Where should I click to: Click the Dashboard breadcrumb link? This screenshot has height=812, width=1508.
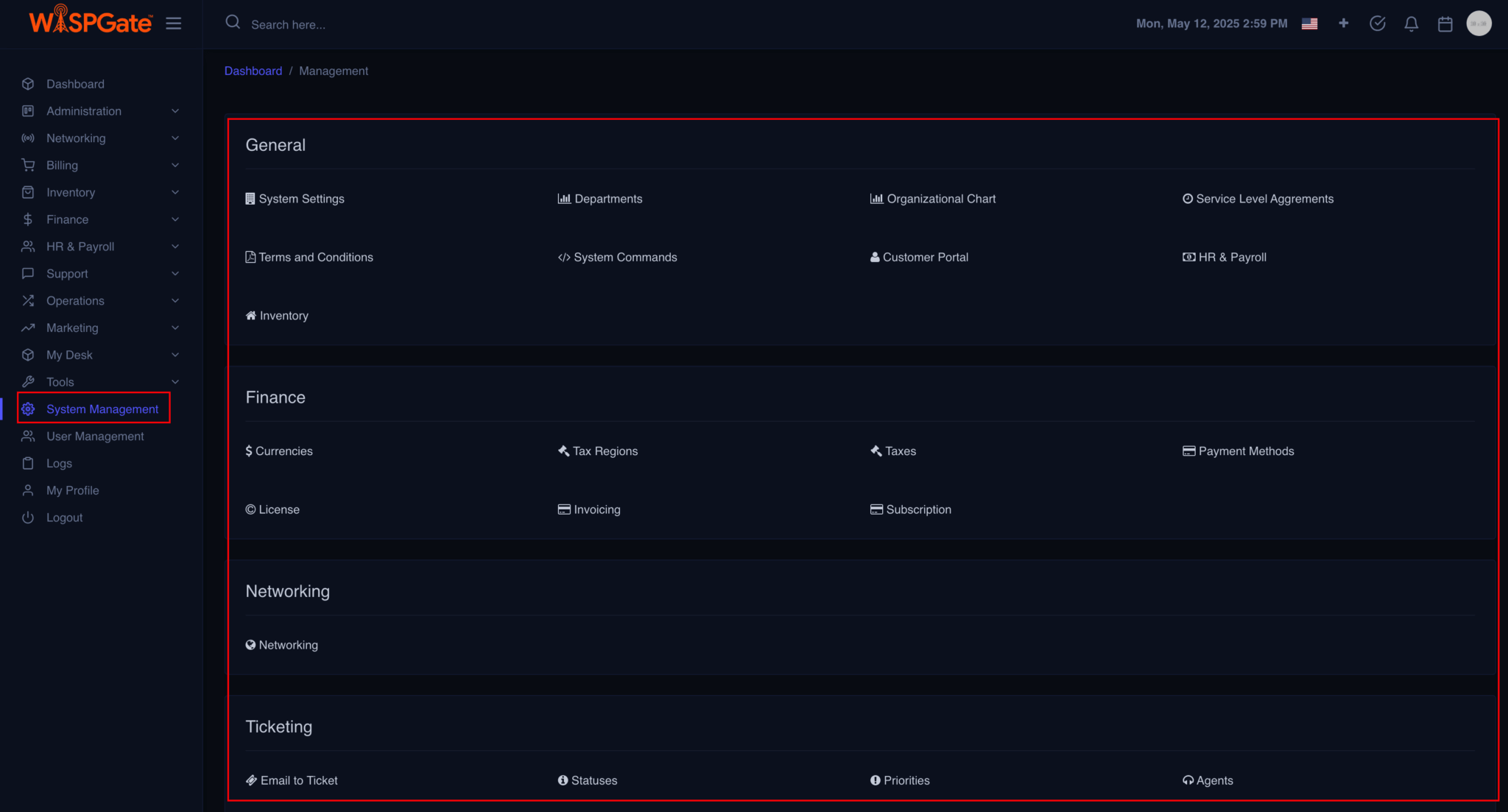[x=253, y=71]
